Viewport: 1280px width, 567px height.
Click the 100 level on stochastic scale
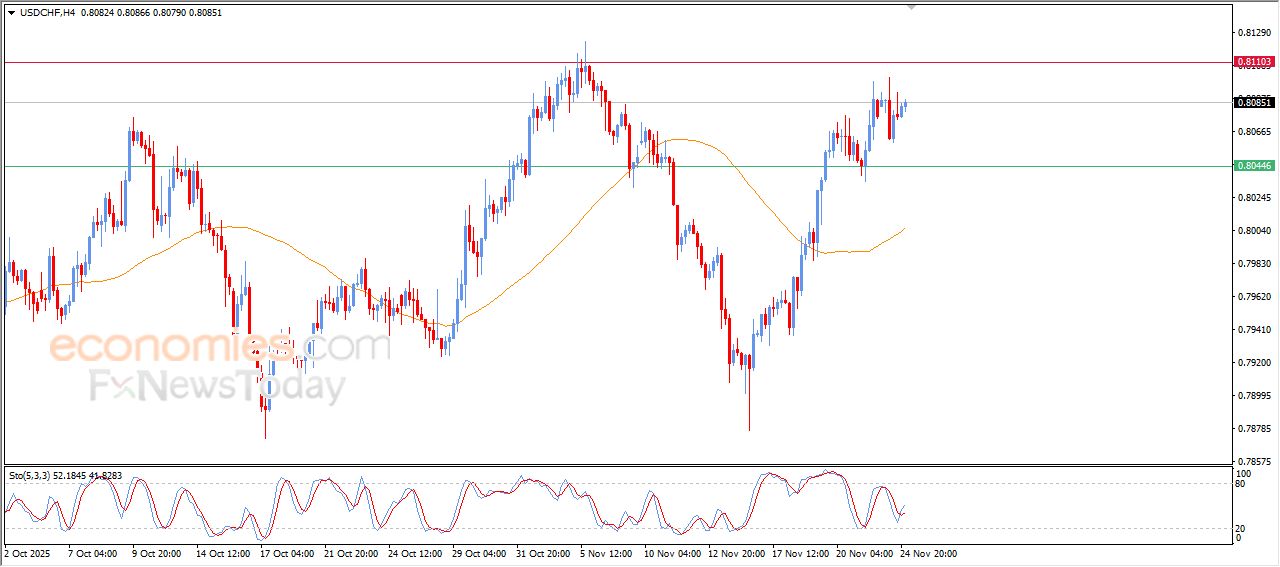[x=1244, y=473]
